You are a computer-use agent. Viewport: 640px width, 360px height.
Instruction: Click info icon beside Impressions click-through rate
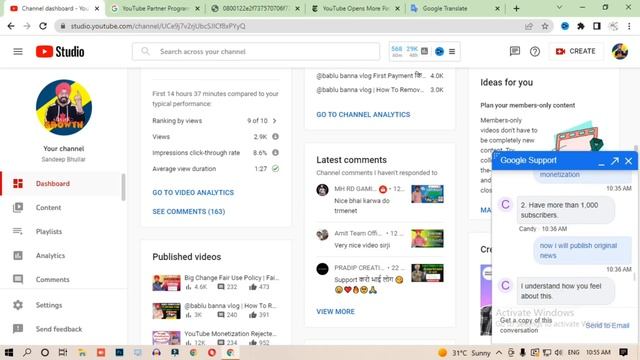point(276,153)
